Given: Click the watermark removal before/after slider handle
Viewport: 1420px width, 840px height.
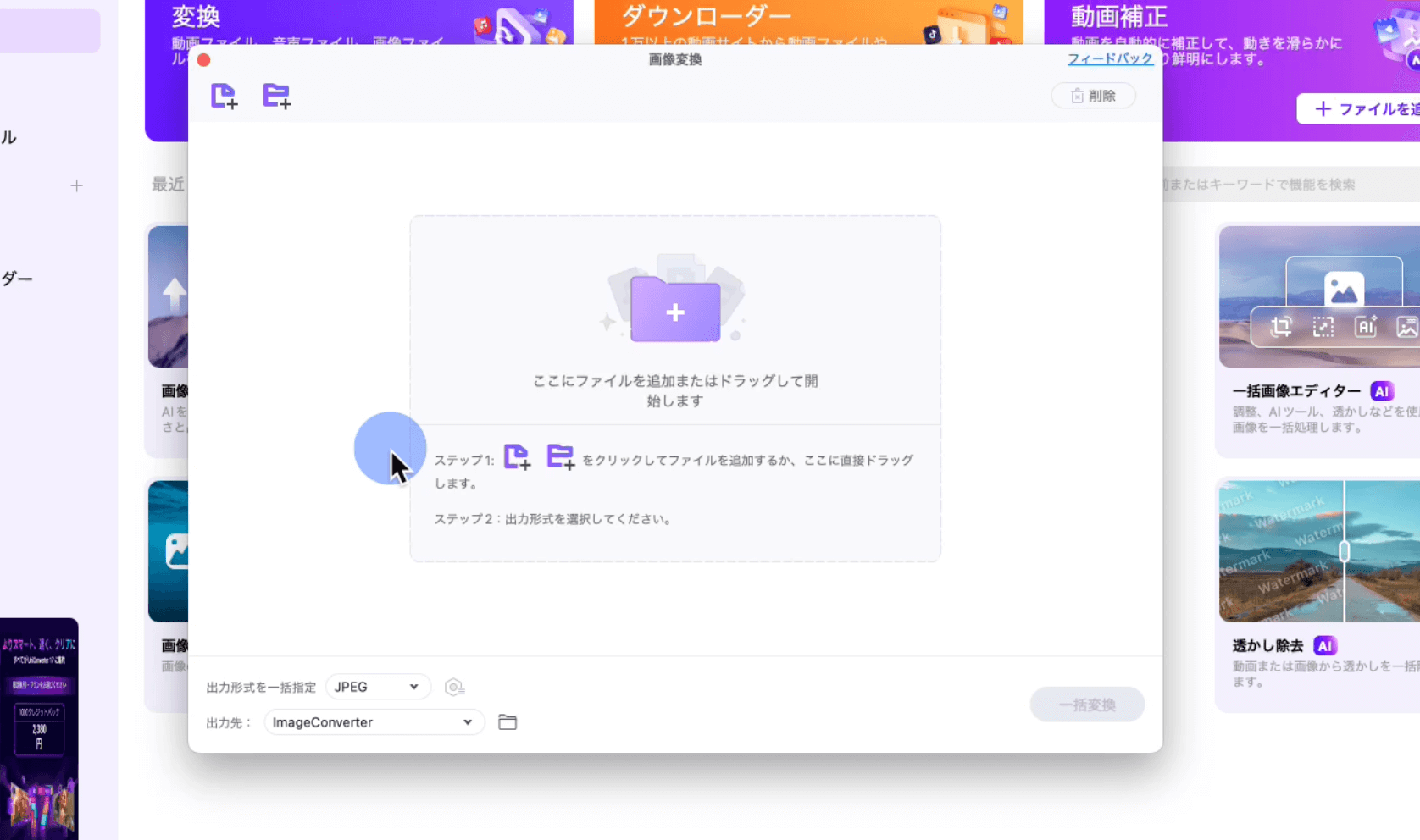Looking at the screenshot, I should point(1343,550).
